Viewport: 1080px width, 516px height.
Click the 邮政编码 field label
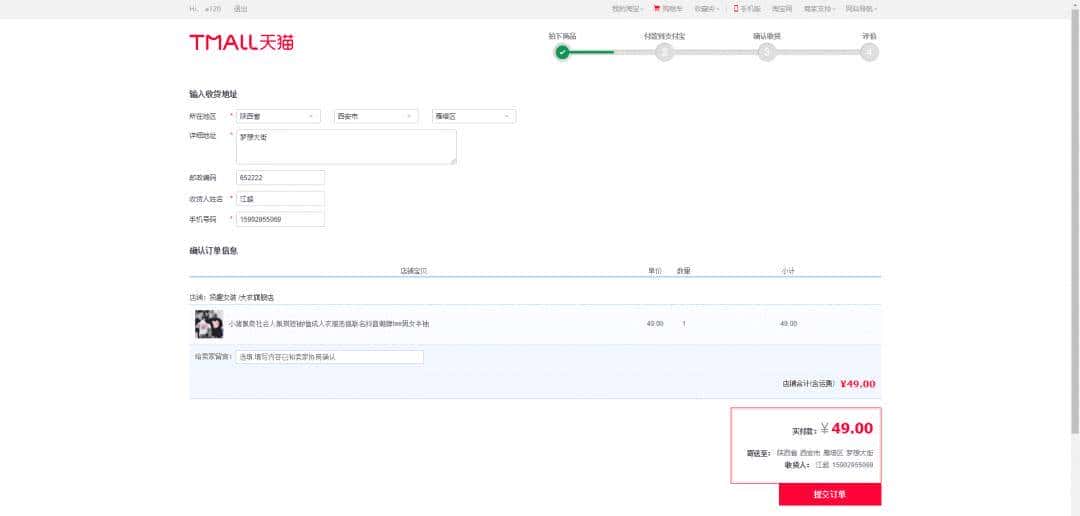(202, 178)
